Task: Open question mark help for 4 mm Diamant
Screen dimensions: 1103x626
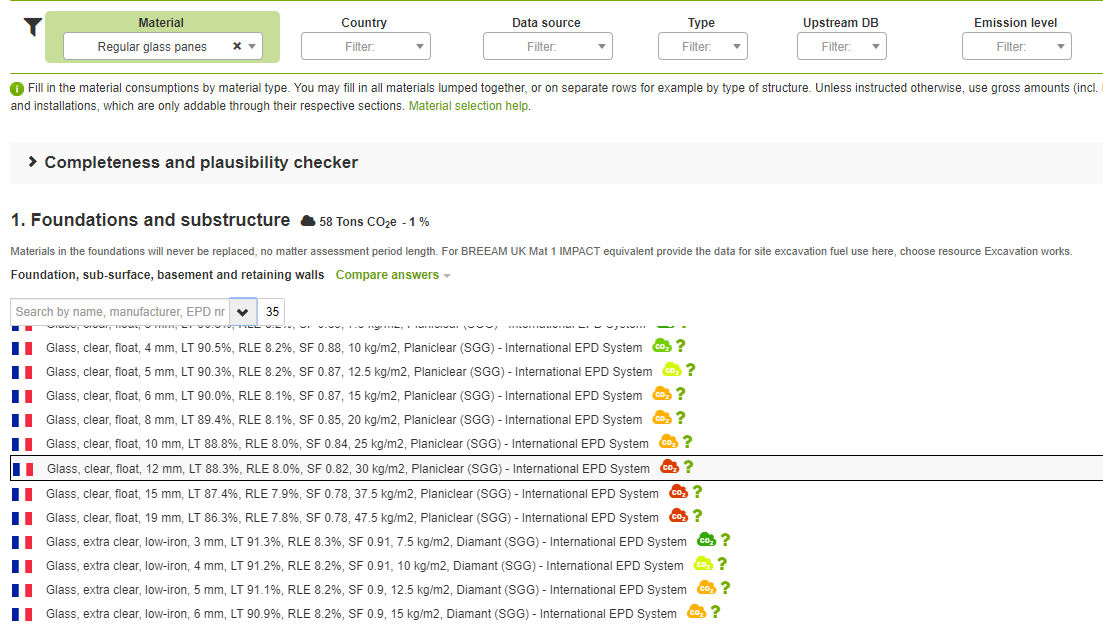Action: (x=722, y=563)
